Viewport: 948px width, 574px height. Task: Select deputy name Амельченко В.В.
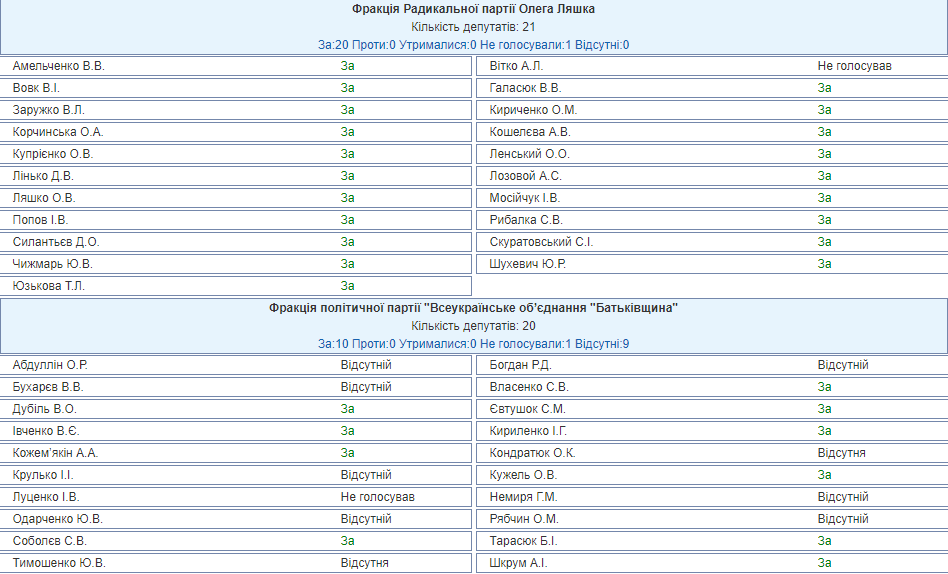[x=58, y=66]
